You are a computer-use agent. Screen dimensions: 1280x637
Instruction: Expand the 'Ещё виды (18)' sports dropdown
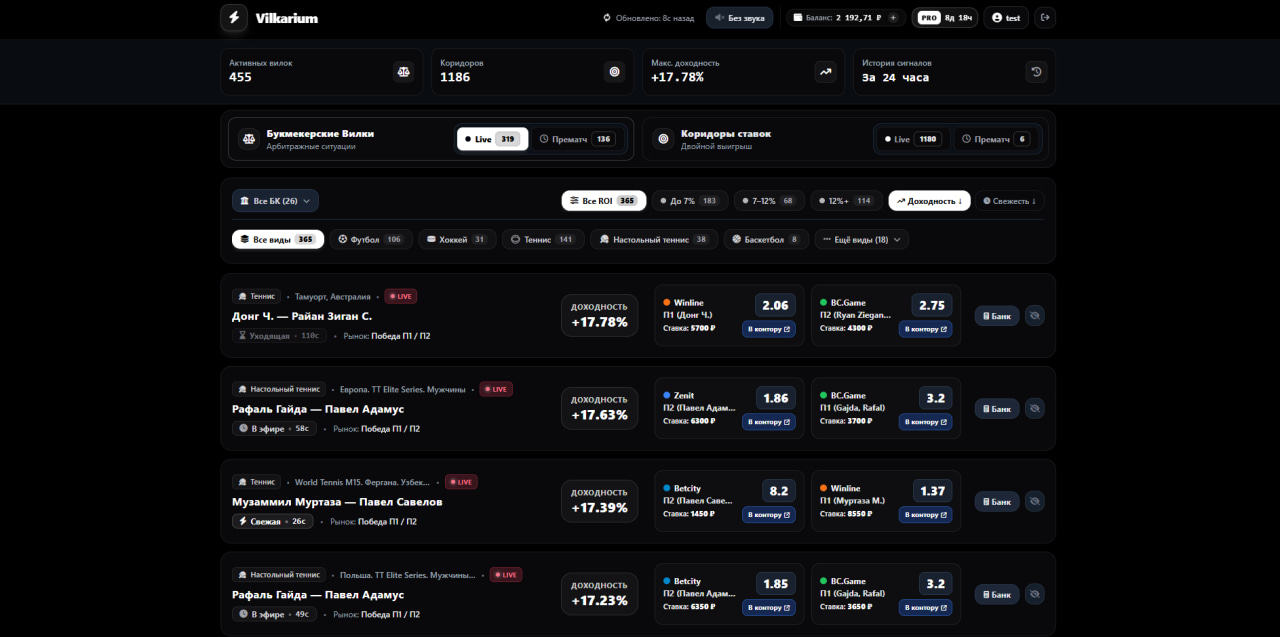tap(862, 240)
